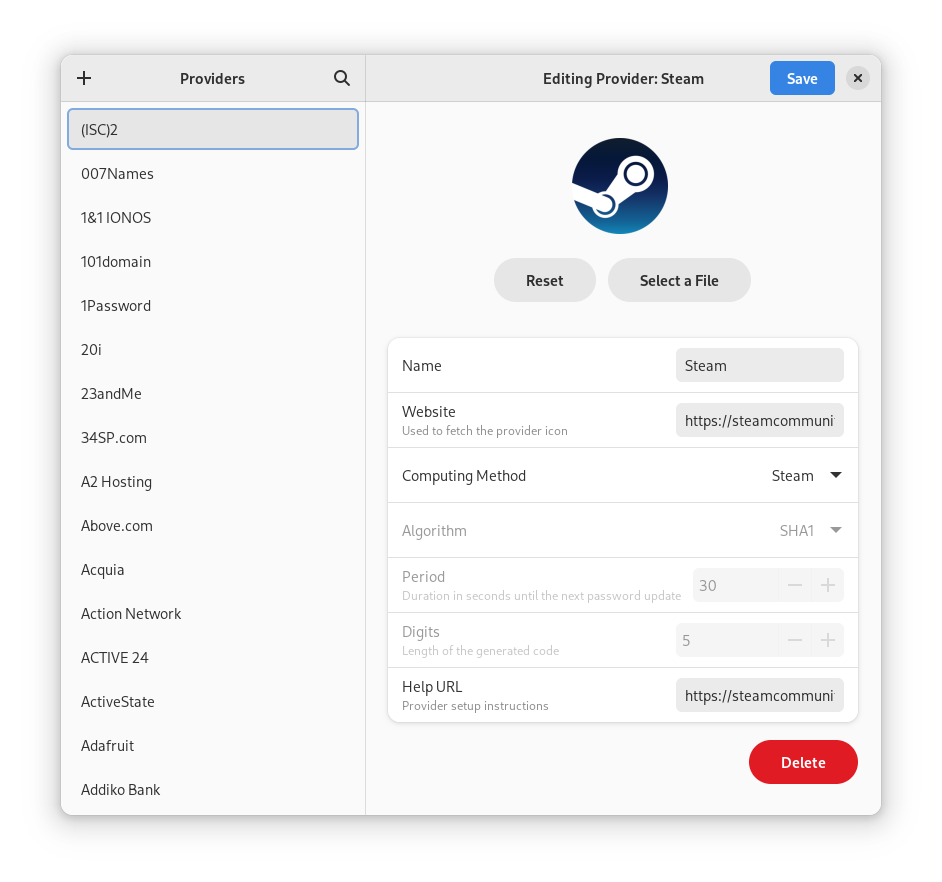942x882 pixels.
Task: Increase the Period value with plus
Action: click(x=827, y=585)
